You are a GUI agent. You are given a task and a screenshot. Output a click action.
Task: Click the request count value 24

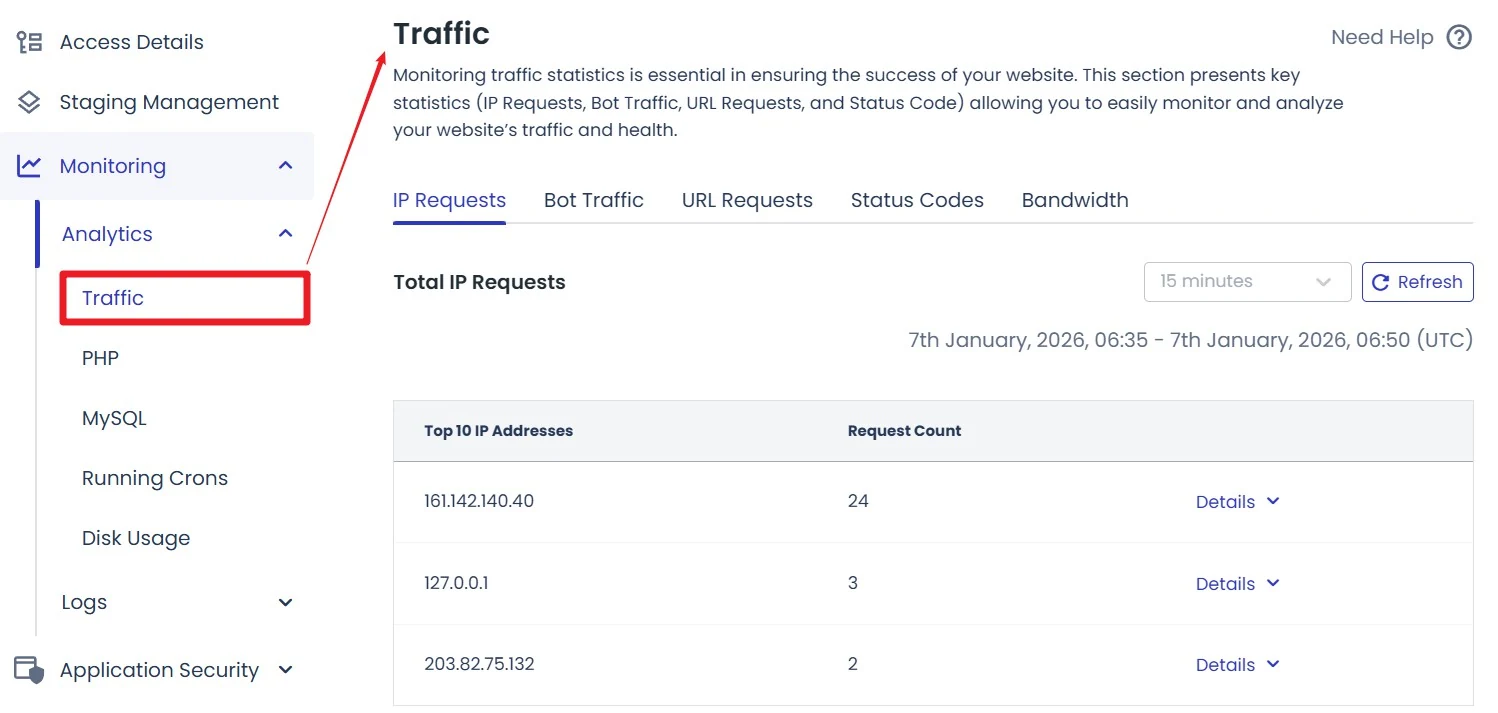858,501
